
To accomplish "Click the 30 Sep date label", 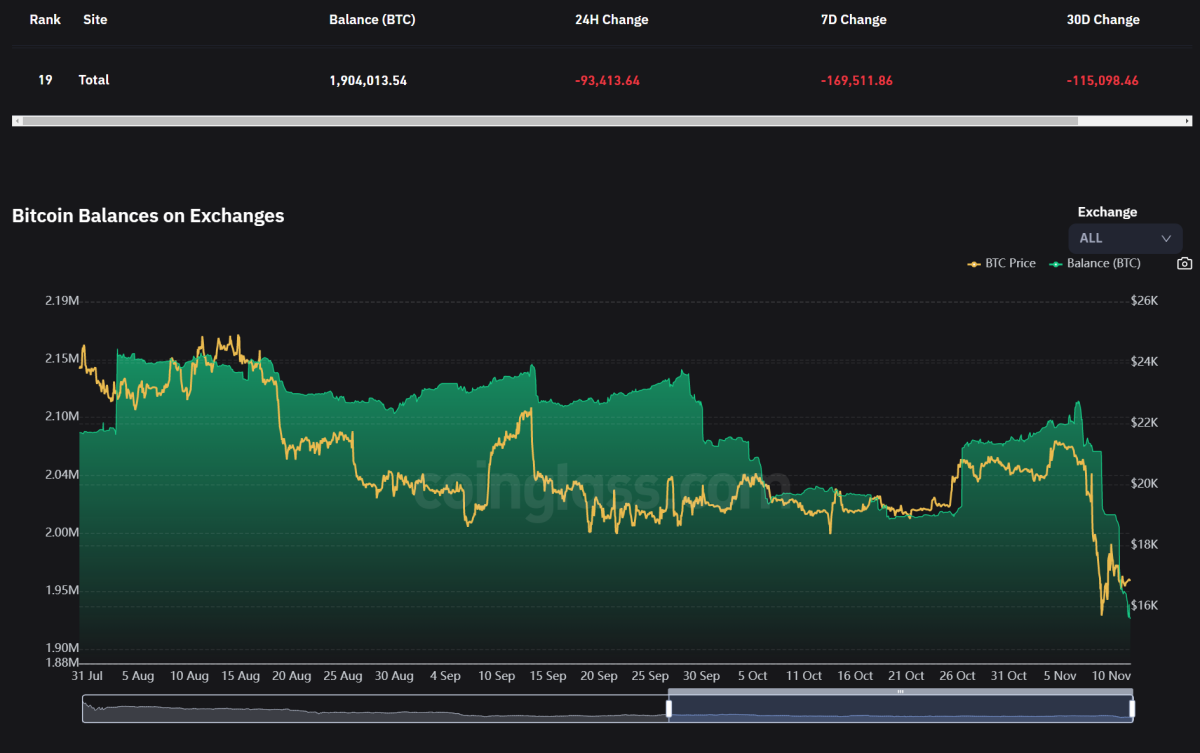I will click(702, 676).
